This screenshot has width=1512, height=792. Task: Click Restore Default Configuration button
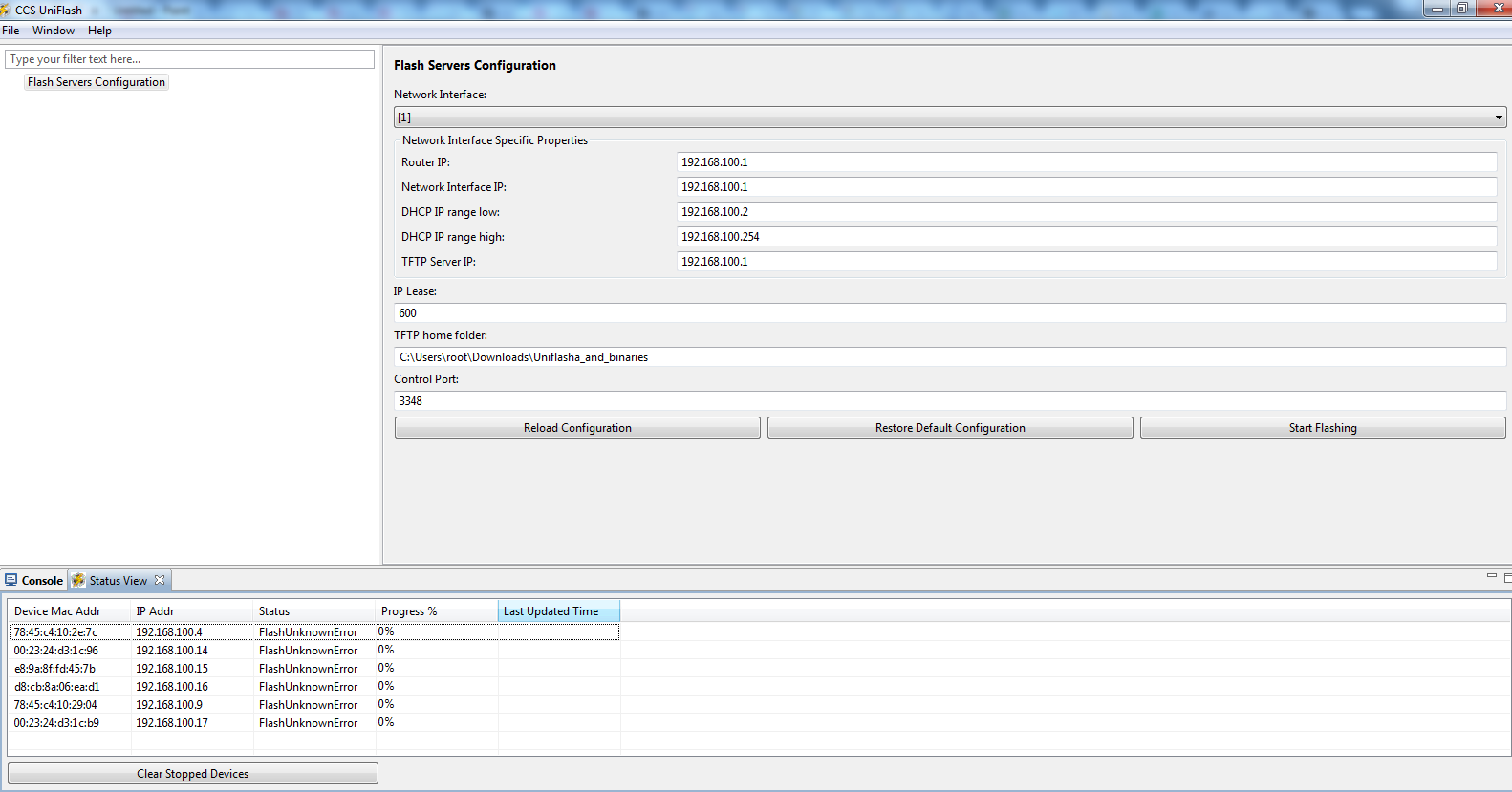pyautogui.click(x=950, y=428)
